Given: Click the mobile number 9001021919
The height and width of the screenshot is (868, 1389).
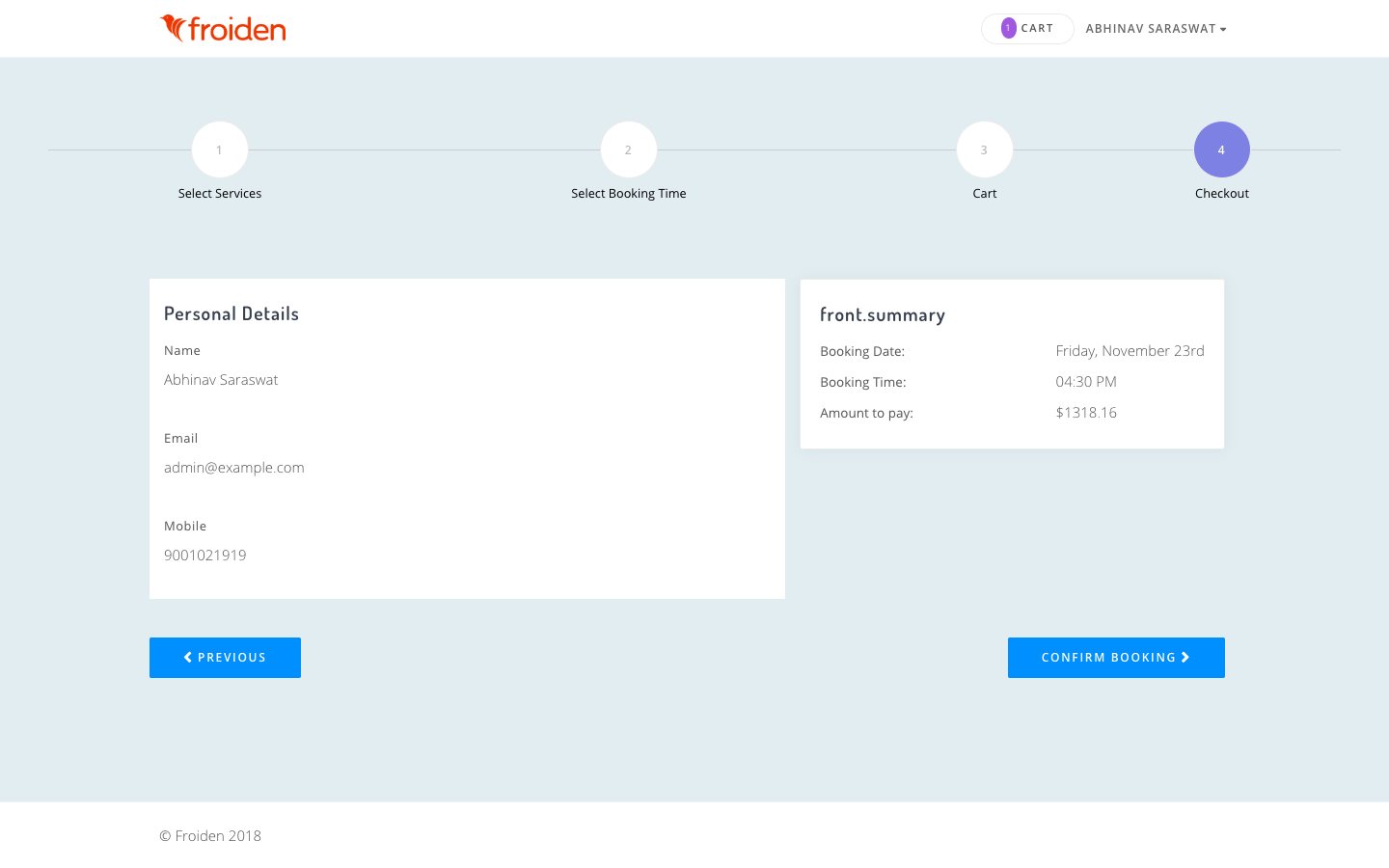Looking at the screenshot, I should pos(205,556).
